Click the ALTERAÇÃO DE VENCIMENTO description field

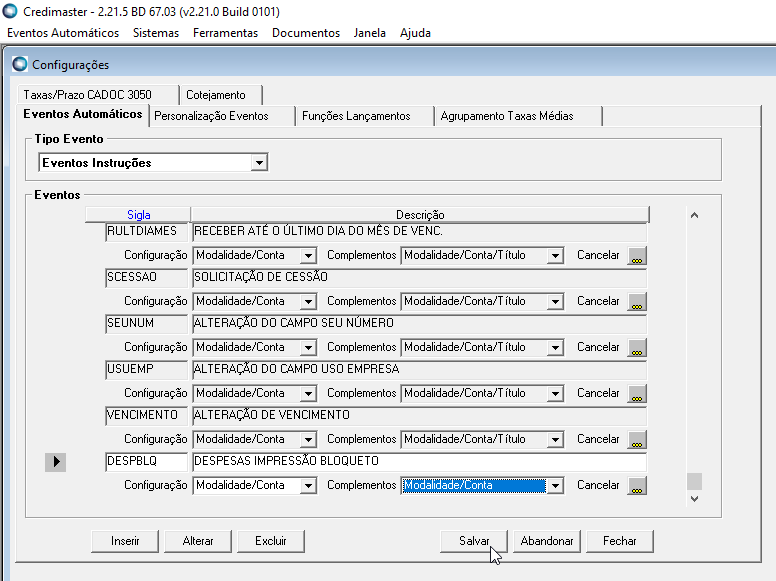pyautogui.click(x=419, y=415)
